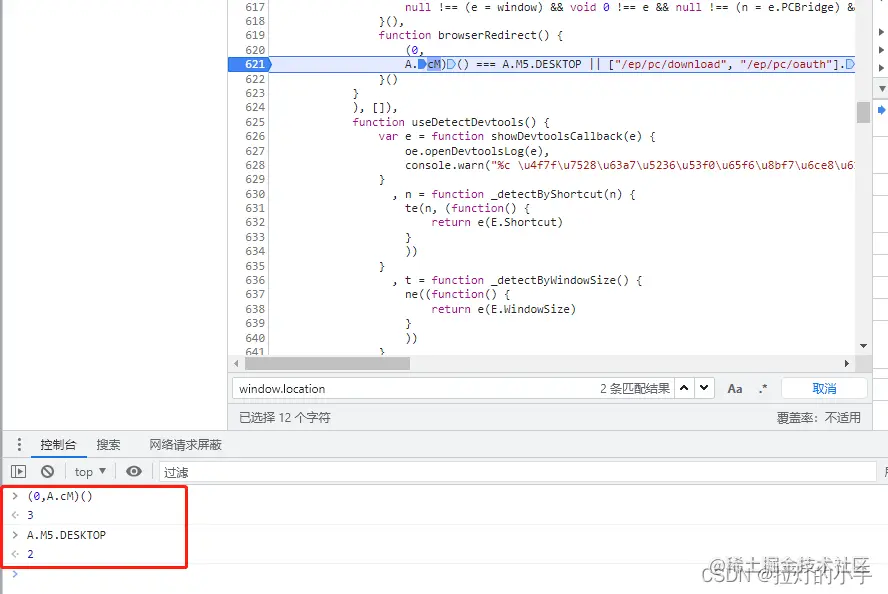Click the 覆盖率: 不适用 coverage status

818,418
